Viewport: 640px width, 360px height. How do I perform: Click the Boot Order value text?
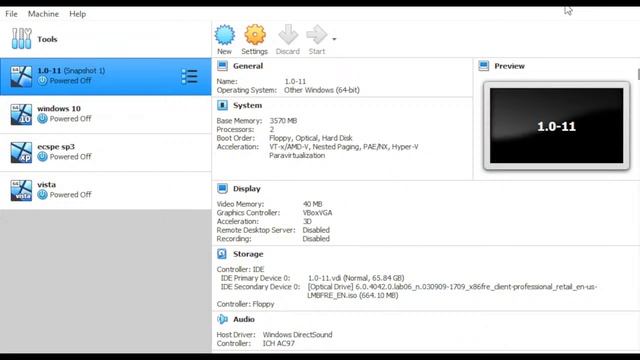(x=311, y=138)
